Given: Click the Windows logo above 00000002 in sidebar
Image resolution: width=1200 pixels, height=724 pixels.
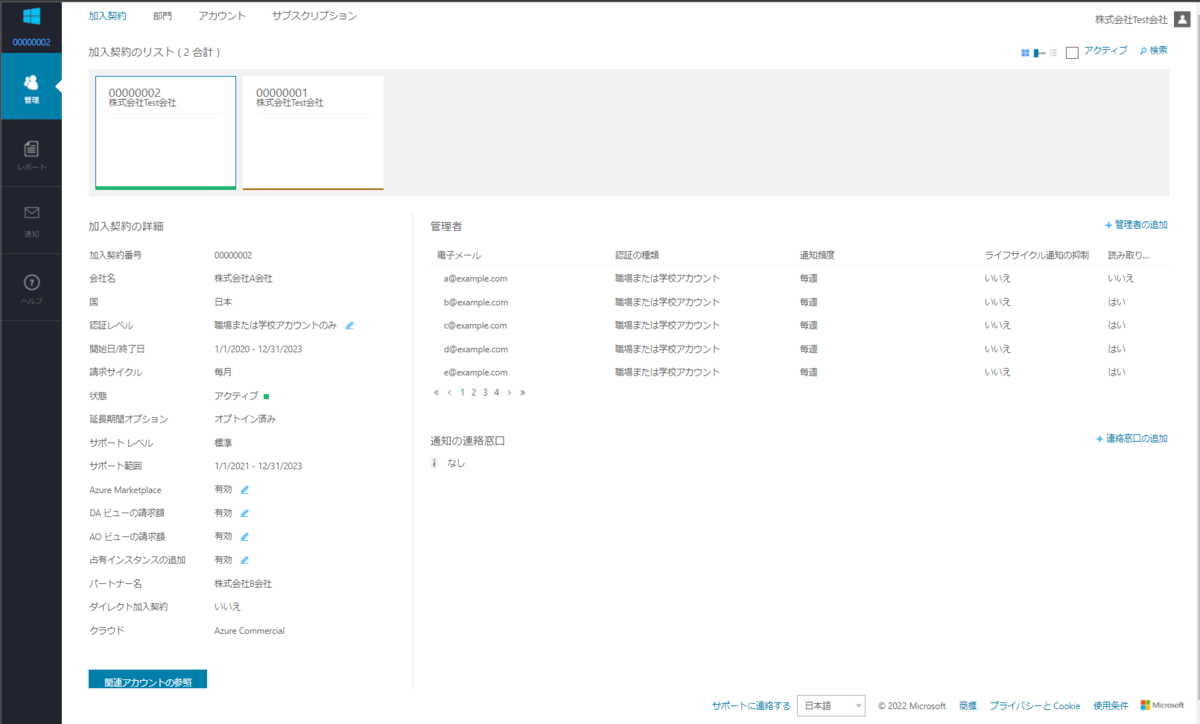Looking at the screenshot, I should [x=31, y=16].
